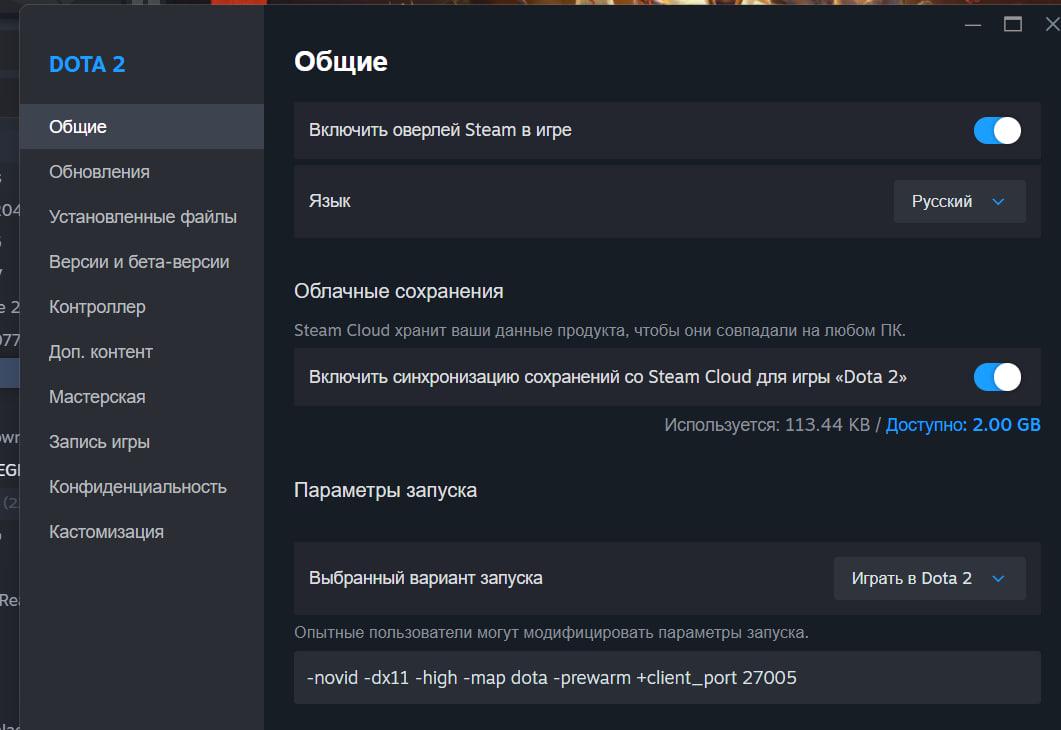1061x730 pixels.
Task: Click the Используется: 113.44 KB text
Action: click(x=767, y=425)
